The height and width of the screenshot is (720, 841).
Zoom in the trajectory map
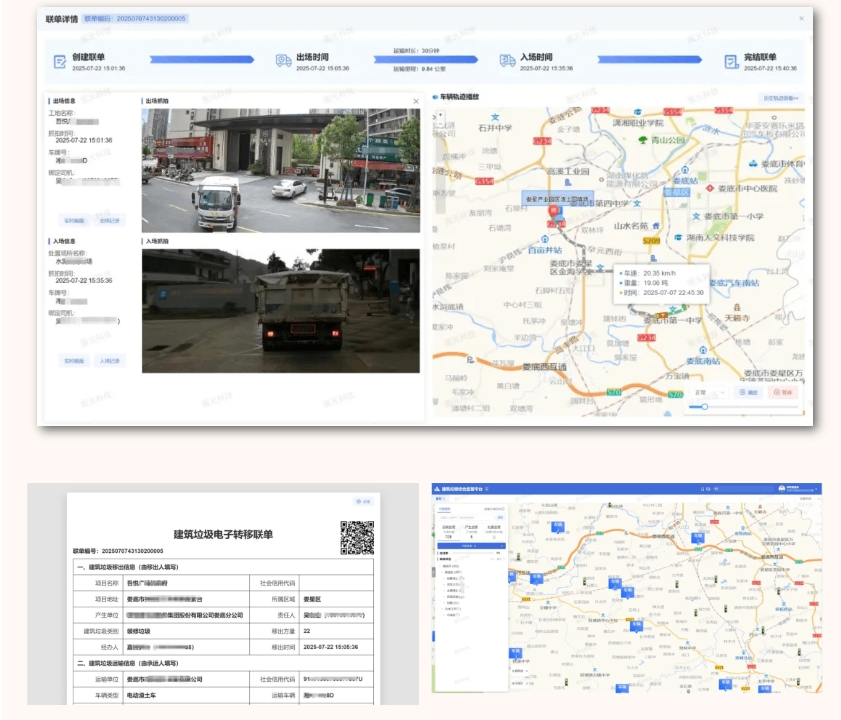point(441,115)
